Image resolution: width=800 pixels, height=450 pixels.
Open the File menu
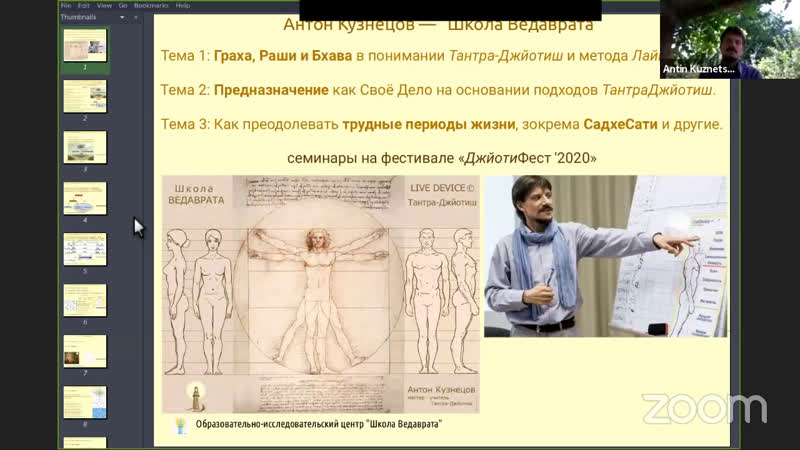(x=66, y=6)
